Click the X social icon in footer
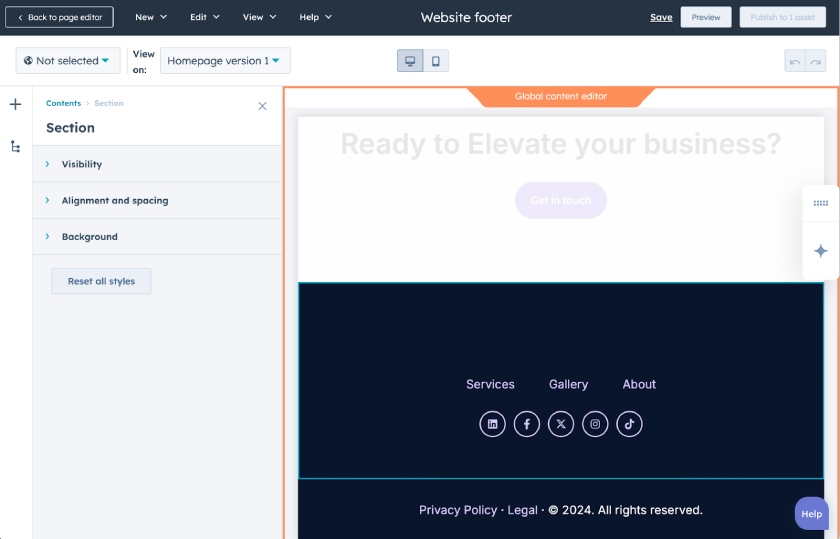 (561, 424)
